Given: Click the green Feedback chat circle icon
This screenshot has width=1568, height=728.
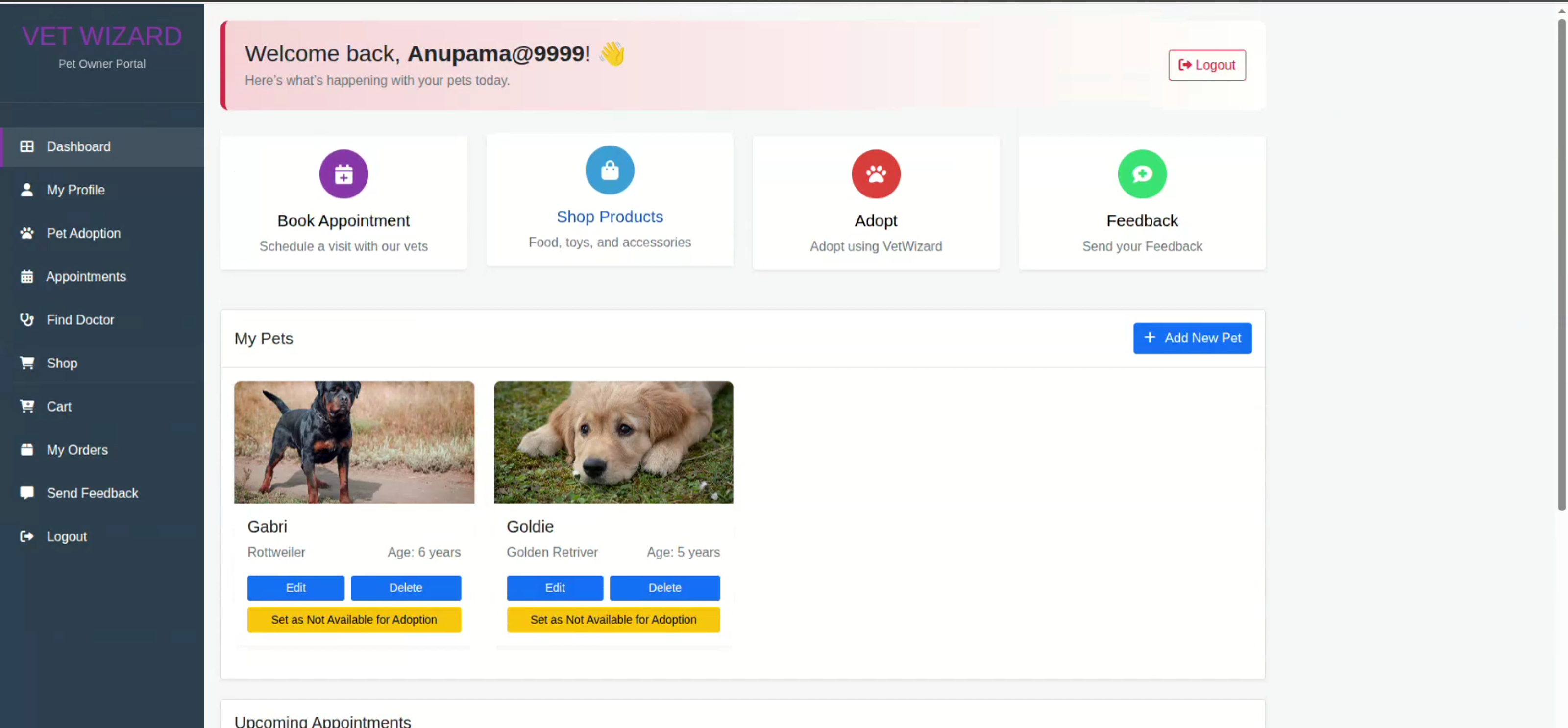Looking at the screenshot, I should (1142, 174).
